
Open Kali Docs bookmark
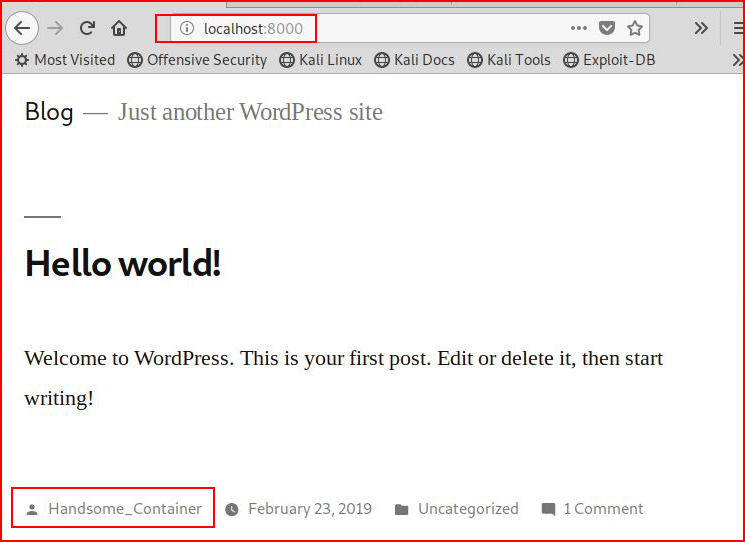(414, 60)
